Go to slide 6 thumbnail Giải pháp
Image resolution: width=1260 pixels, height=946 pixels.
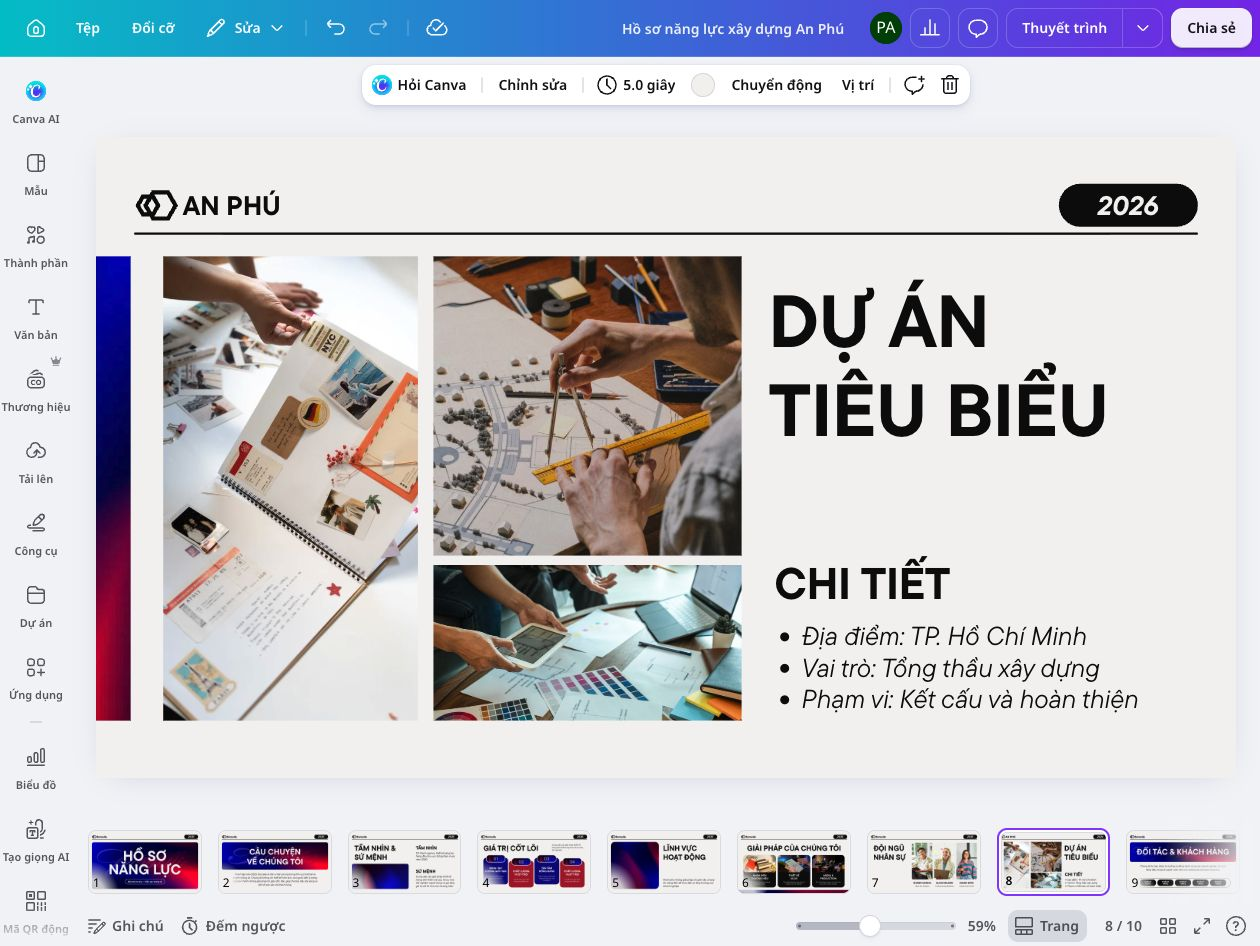pyautogui.click(x=794, y=861)
